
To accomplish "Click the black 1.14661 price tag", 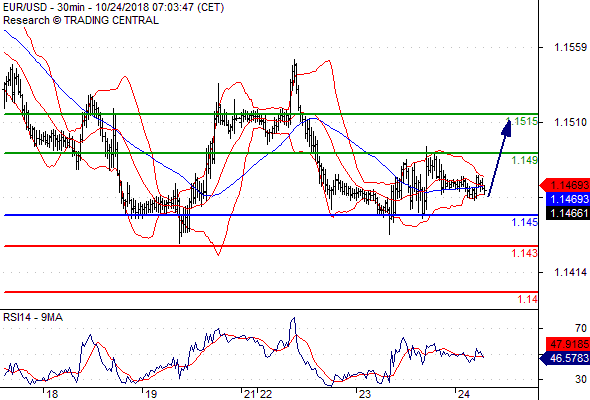I will pyautogui.click(x=567, y=213).
